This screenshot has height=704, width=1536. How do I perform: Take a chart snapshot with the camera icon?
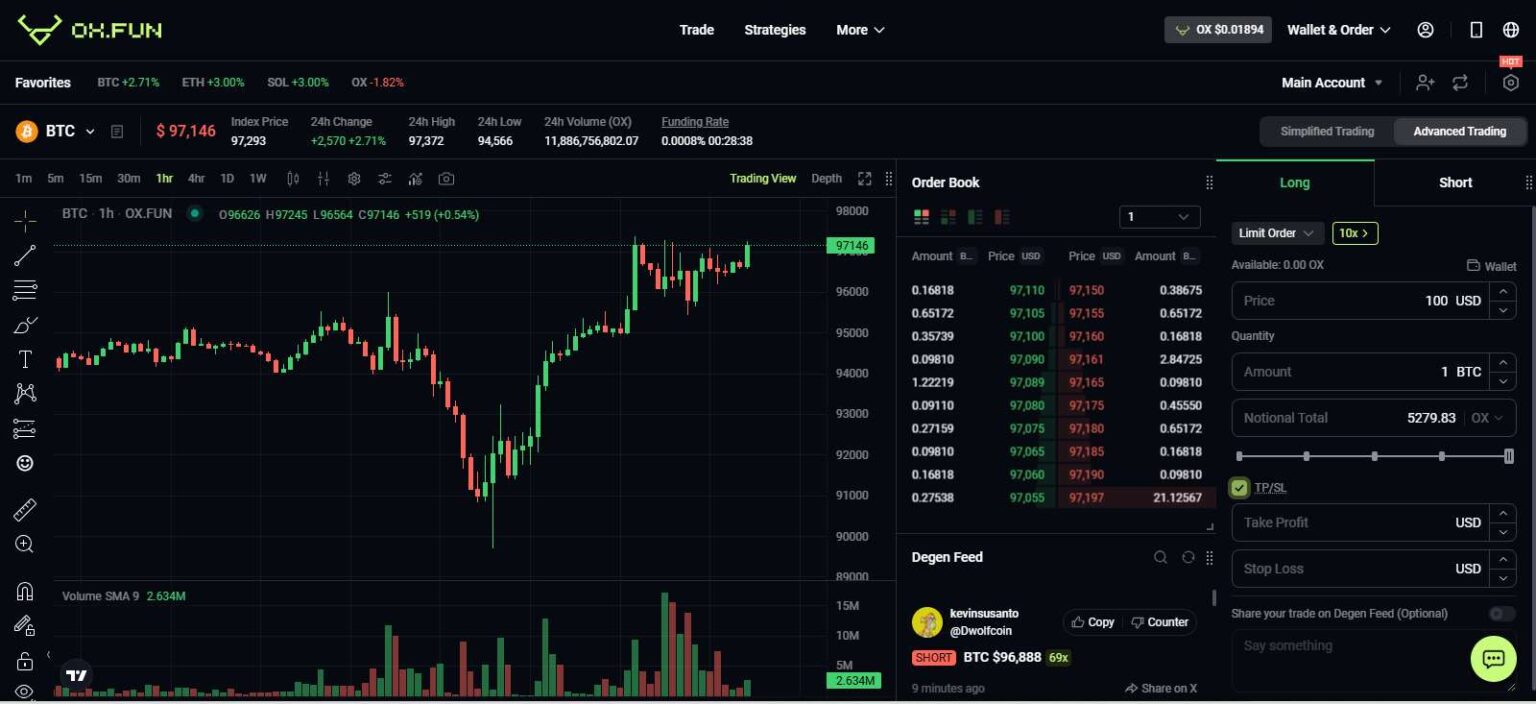(446, 178)
